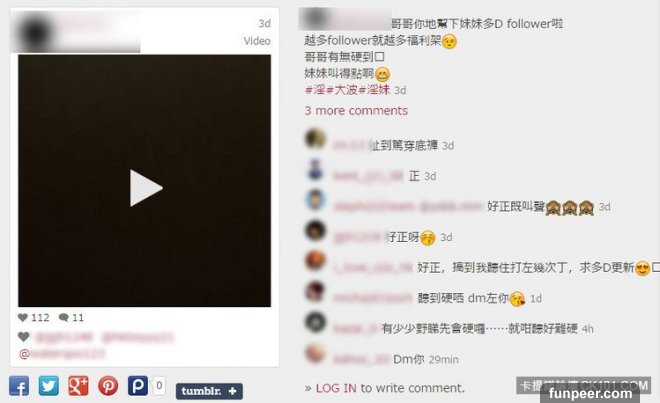The height and width of the screenshot is (403, 660).
Task: Play the video in the post
Action: [146, 188]
